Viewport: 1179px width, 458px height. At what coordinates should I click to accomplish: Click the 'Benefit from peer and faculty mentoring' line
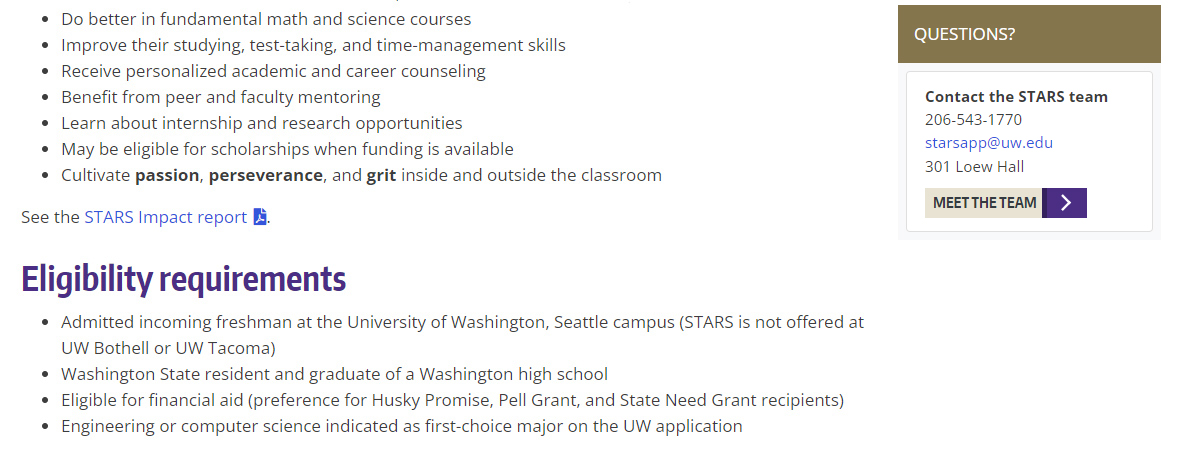(x=220, y=98)
